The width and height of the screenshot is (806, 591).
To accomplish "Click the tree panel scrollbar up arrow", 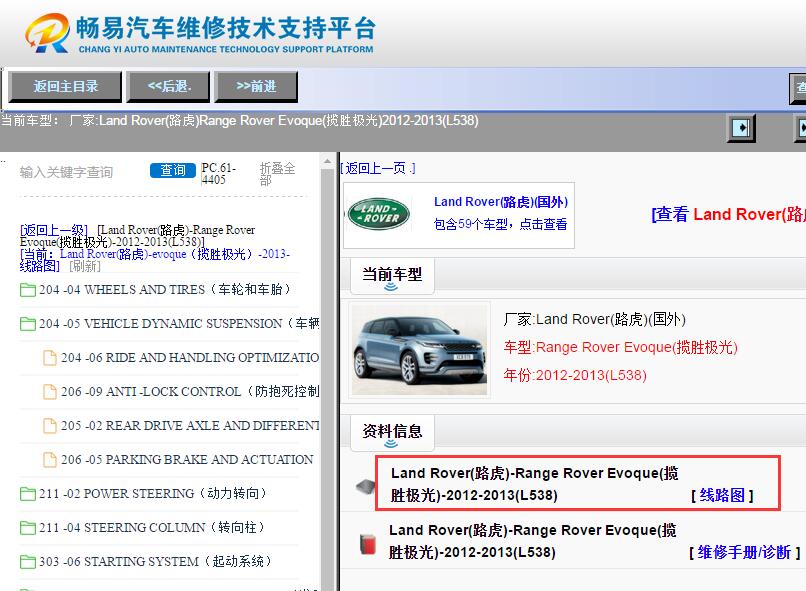I will tap(327, 161).
